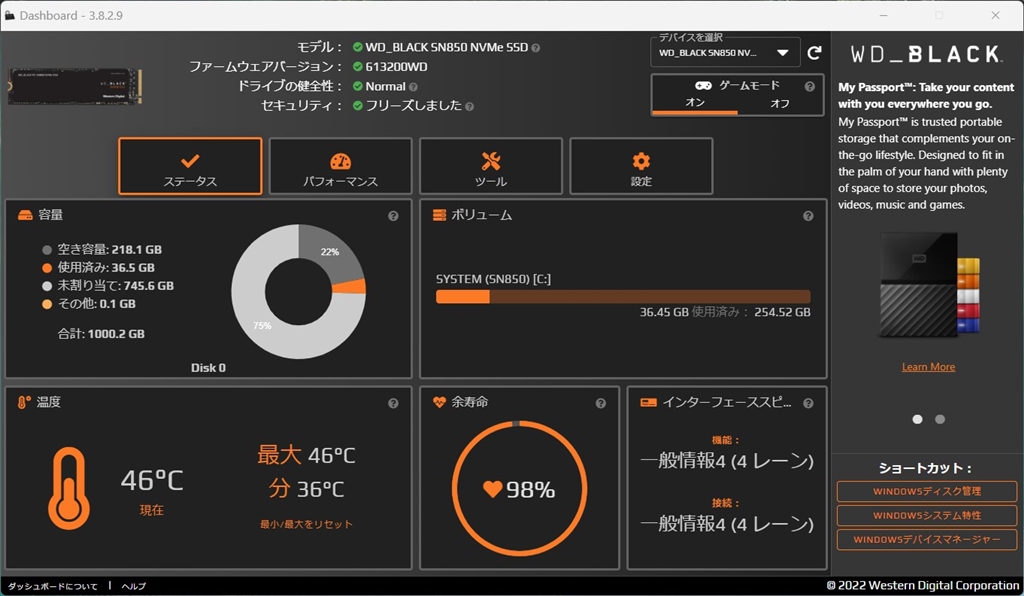Turn Game Mode on (オン)
This screenshot has height=596, width=1024.
[695, 102]
